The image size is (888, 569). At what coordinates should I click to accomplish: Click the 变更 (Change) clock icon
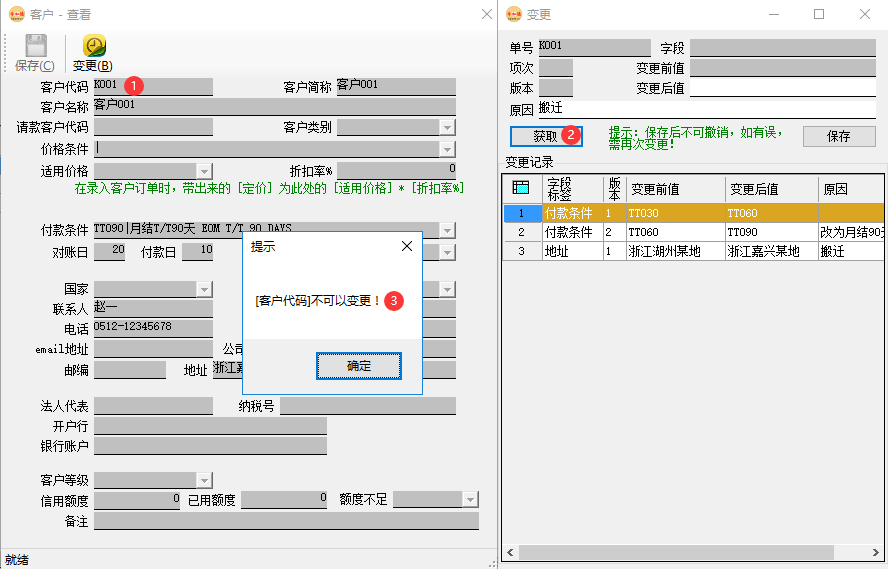94,47
